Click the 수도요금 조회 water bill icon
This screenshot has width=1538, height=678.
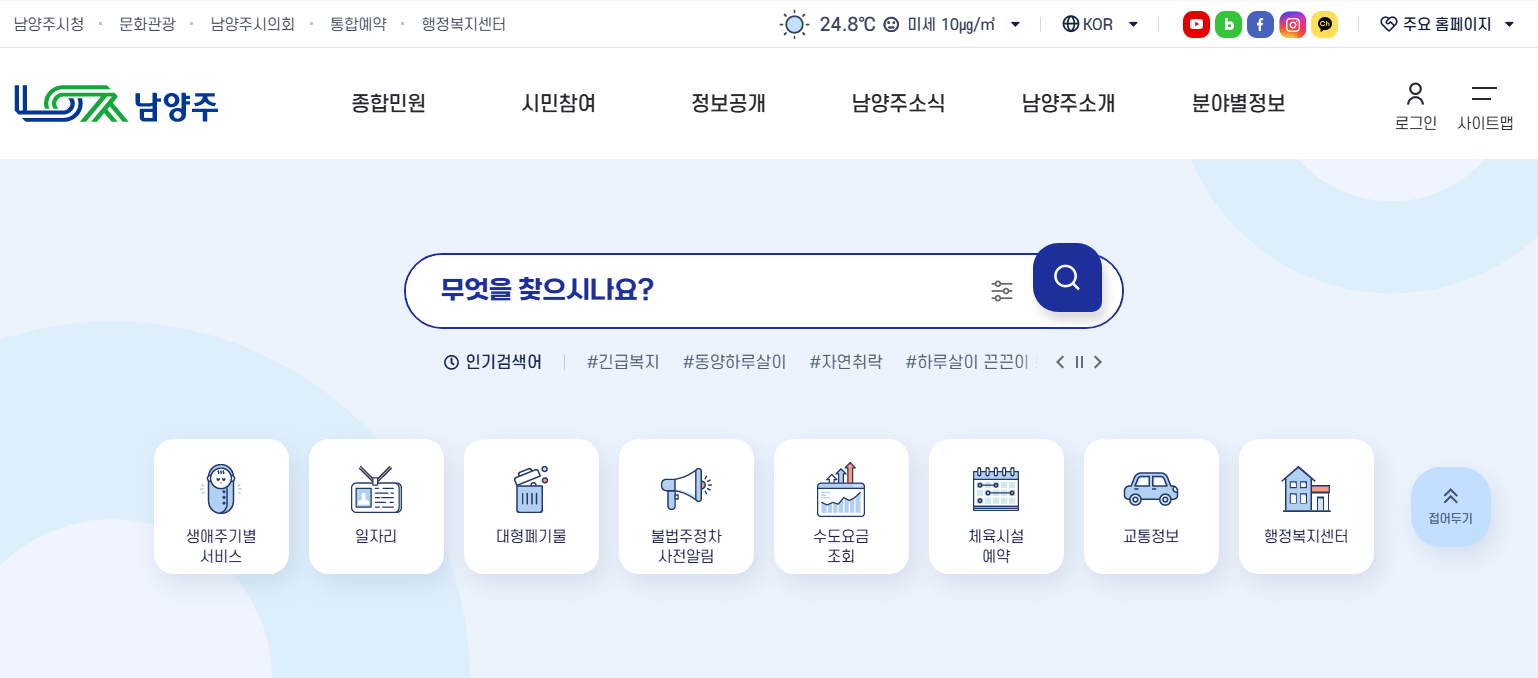click(x=841, y=505)
